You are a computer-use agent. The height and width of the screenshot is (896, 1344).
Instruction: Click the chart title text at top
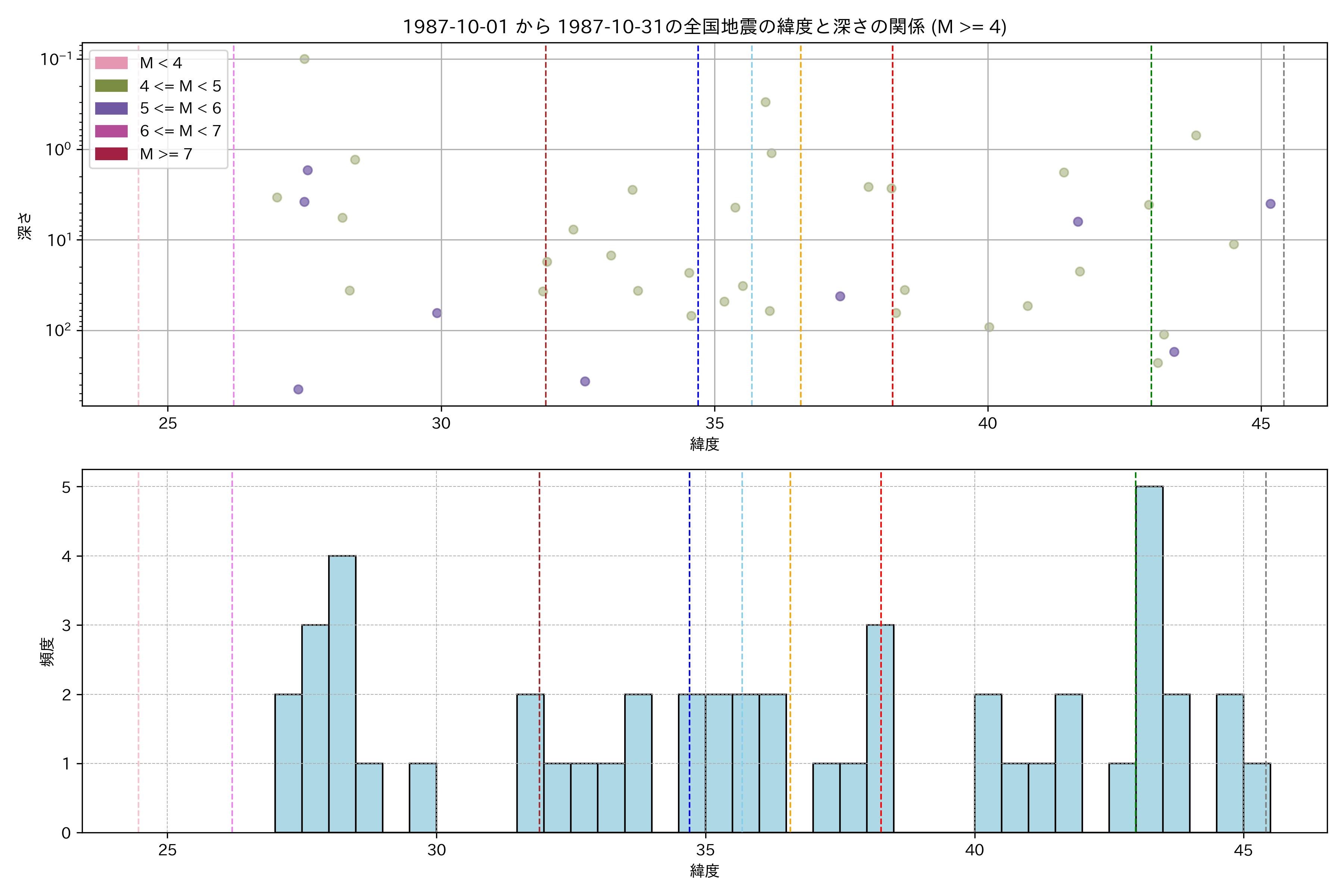(704, 27)
